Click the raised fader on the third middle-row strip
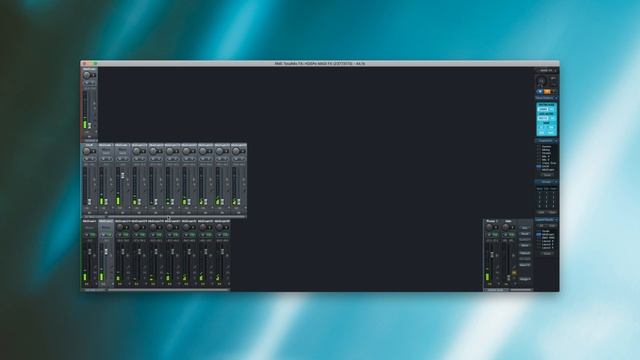Image resolution: width=640 pixels, height=360 pixels. 122,175
